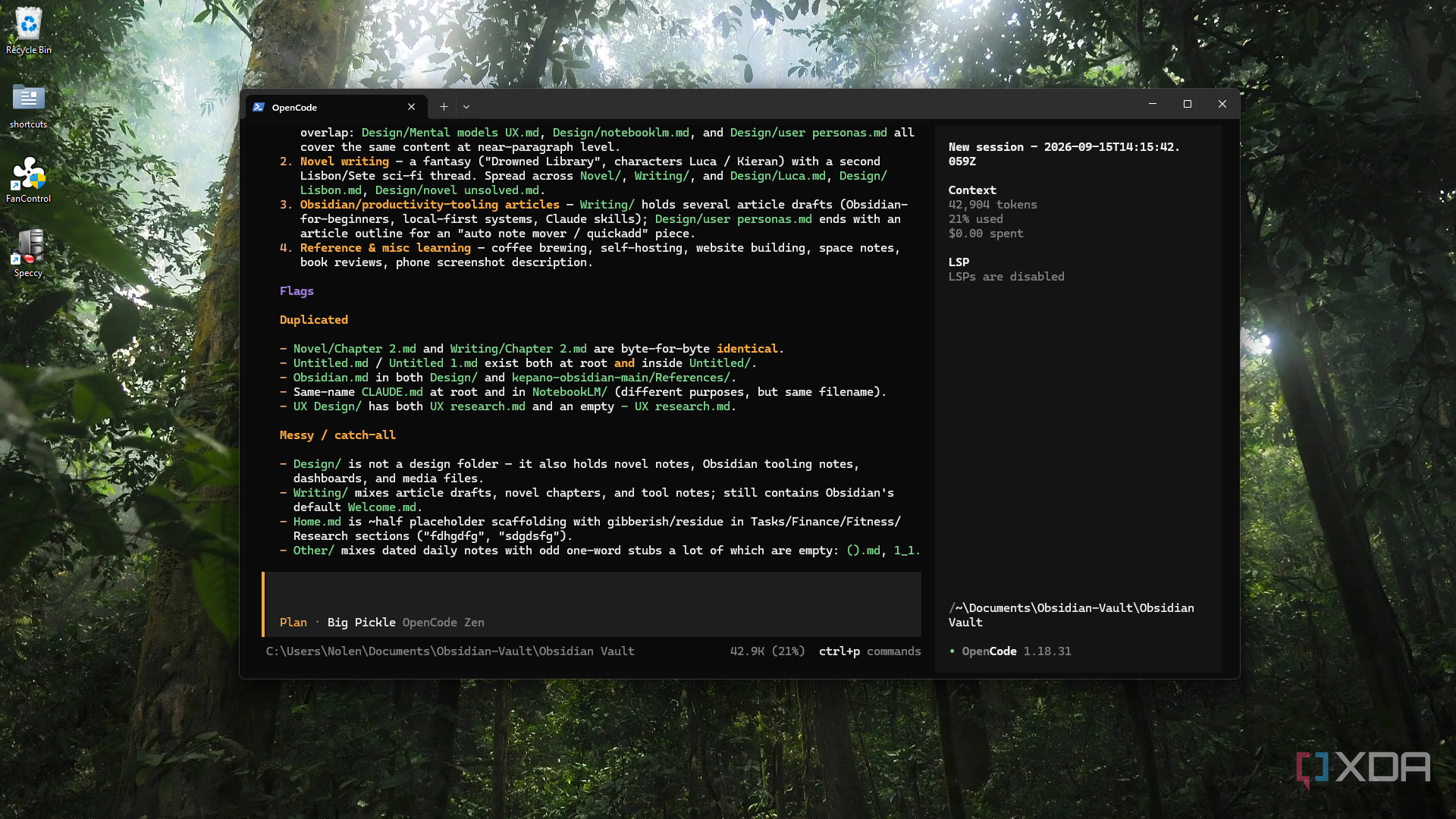
Task: Click the green status dot beside OpenCode
Action: pos(952,651)
